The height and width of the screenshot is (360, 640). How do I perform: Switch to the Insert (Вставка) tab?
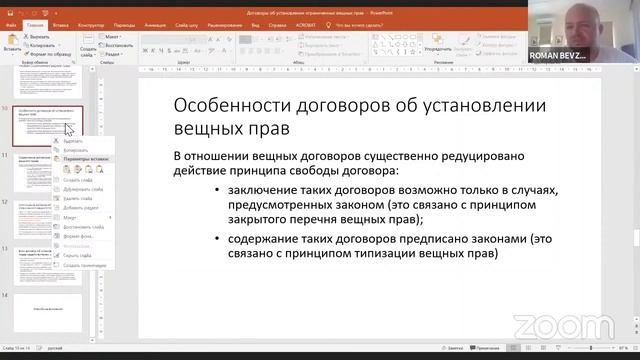pos(60,25)
